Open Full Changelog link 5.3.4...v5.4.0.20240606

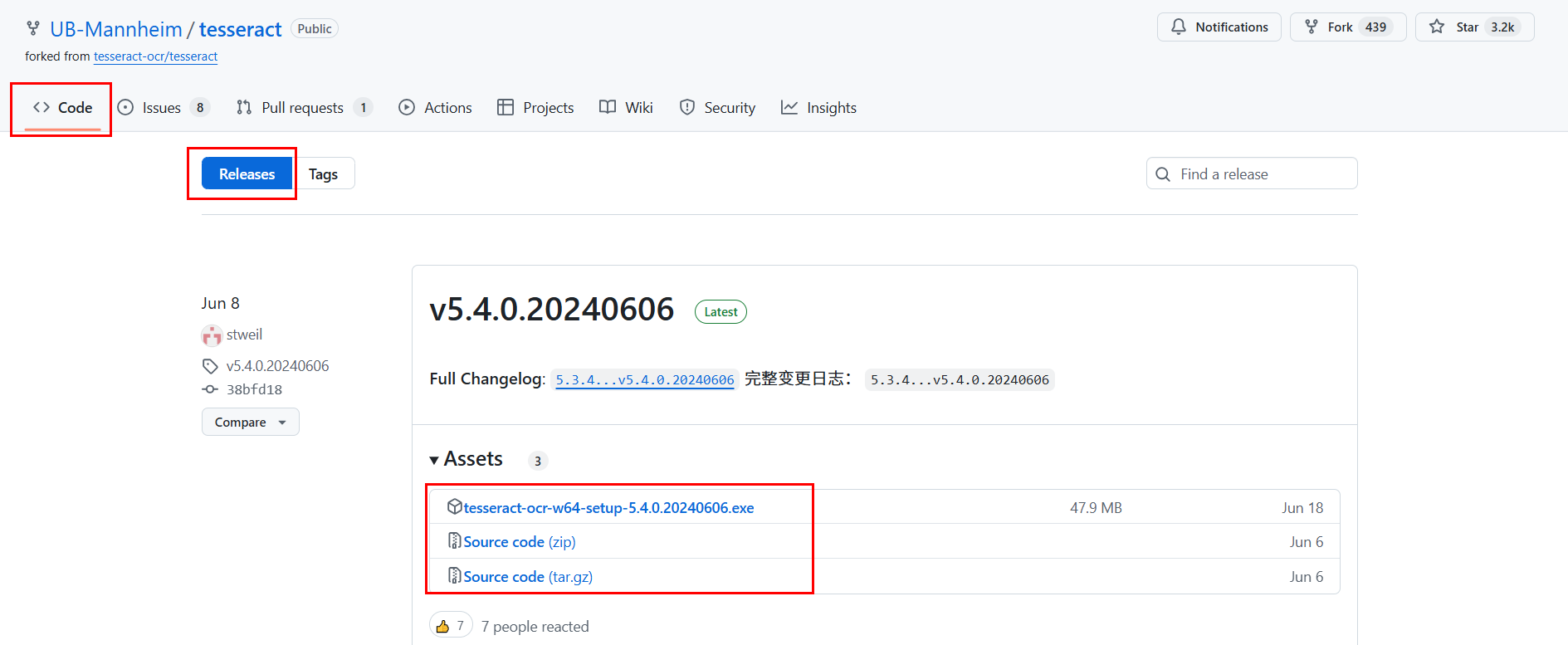pos(645,380)
